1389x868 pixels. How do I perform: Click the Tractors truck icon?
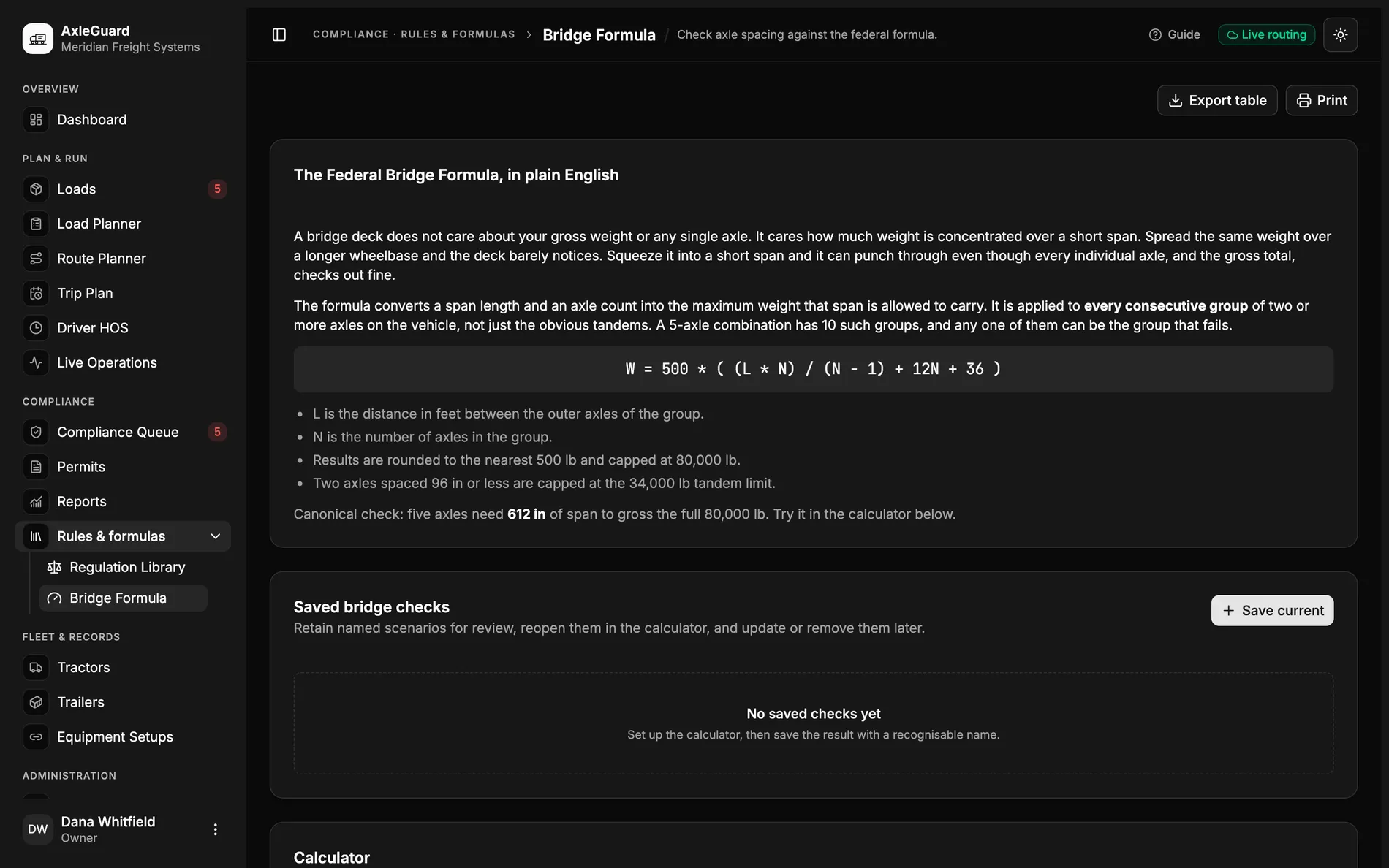(36, 667)
